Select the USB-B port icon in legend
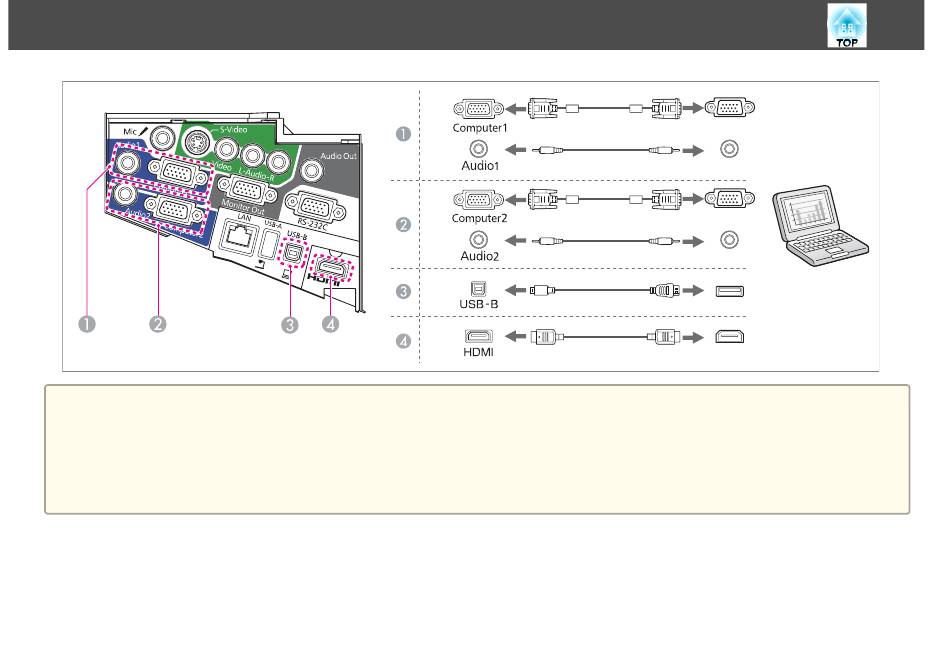Screen dimensions: 950x660 point(476,290)
